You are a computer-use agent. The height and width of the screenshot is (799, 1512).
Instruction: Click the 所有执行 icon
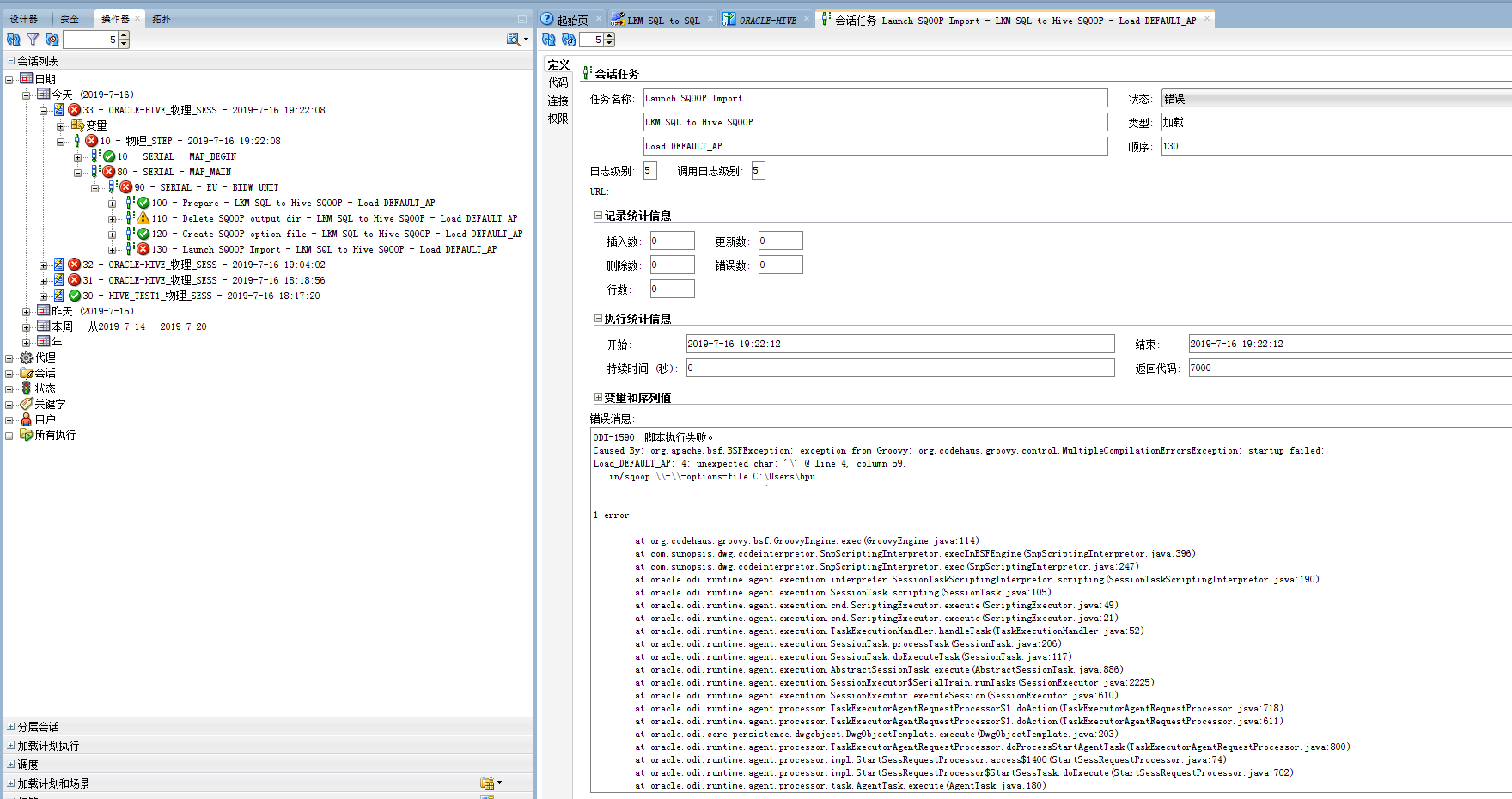[x=27, y=435]
